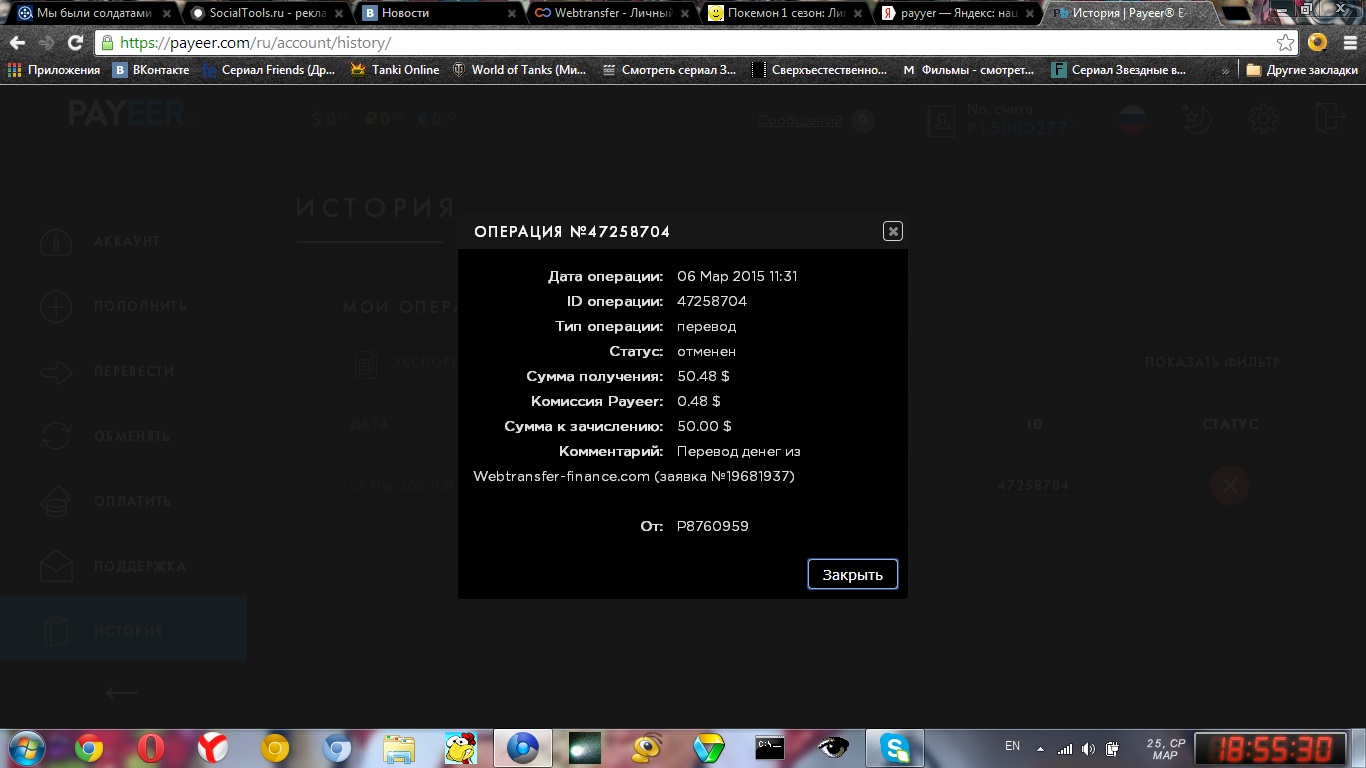Viewport: 1366px width, 768px height.
Task: Click the yellow extension icon beside address bar
Action: (x=1317, y=43)
